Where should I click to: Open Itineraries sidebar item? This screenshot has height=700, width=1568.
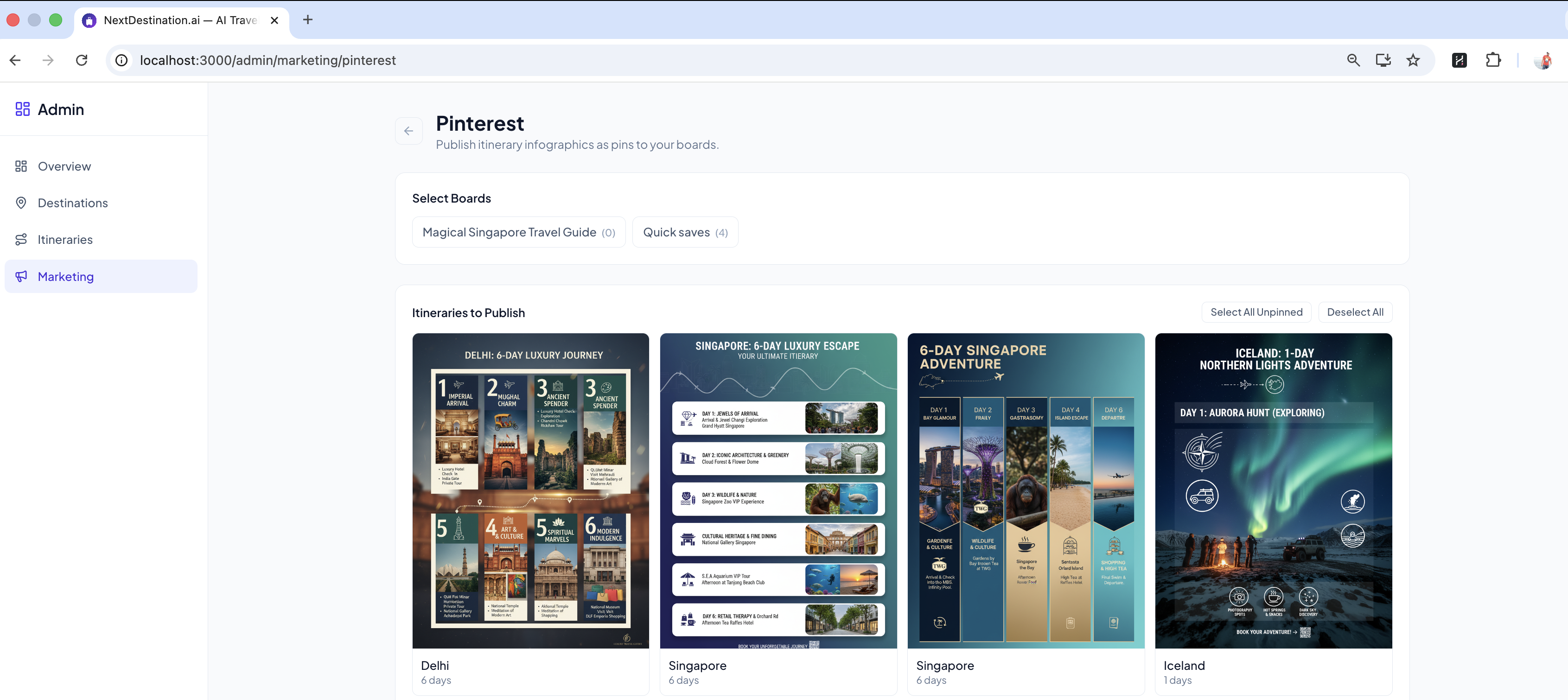(65, 239)
